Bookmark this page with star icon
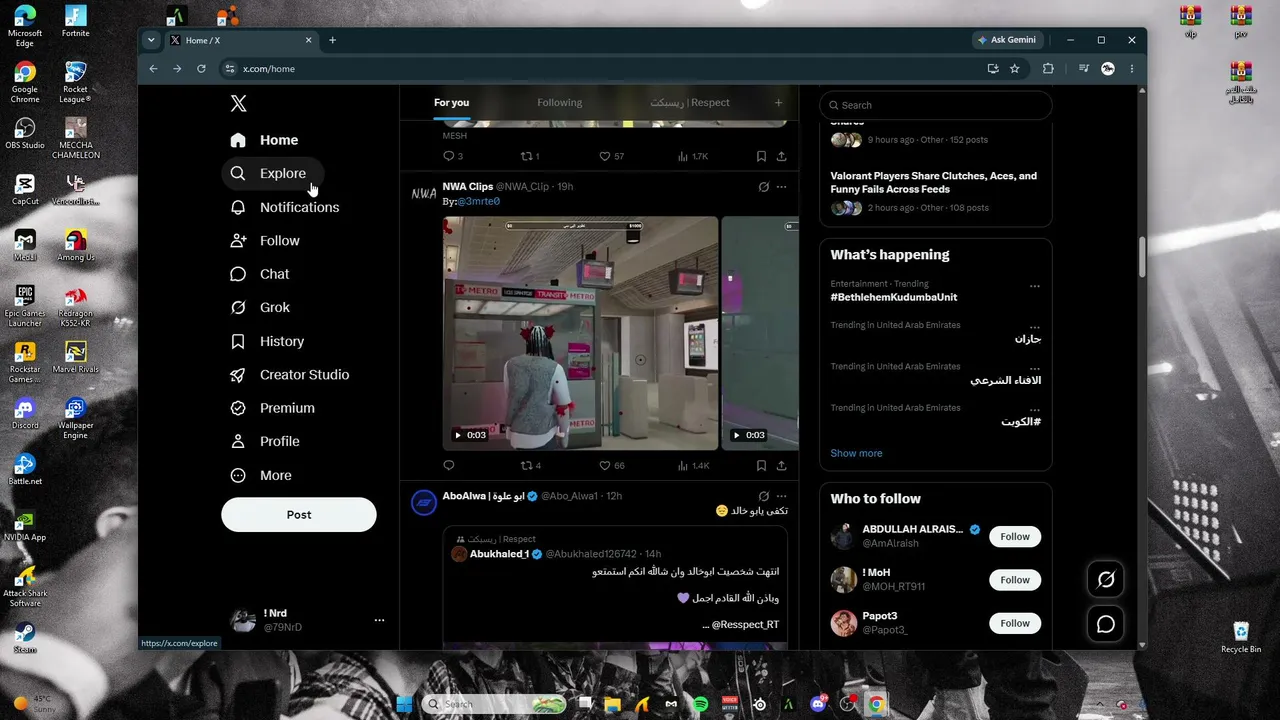The width and height of the screenshot is (1280, 720). [1015, 69]
